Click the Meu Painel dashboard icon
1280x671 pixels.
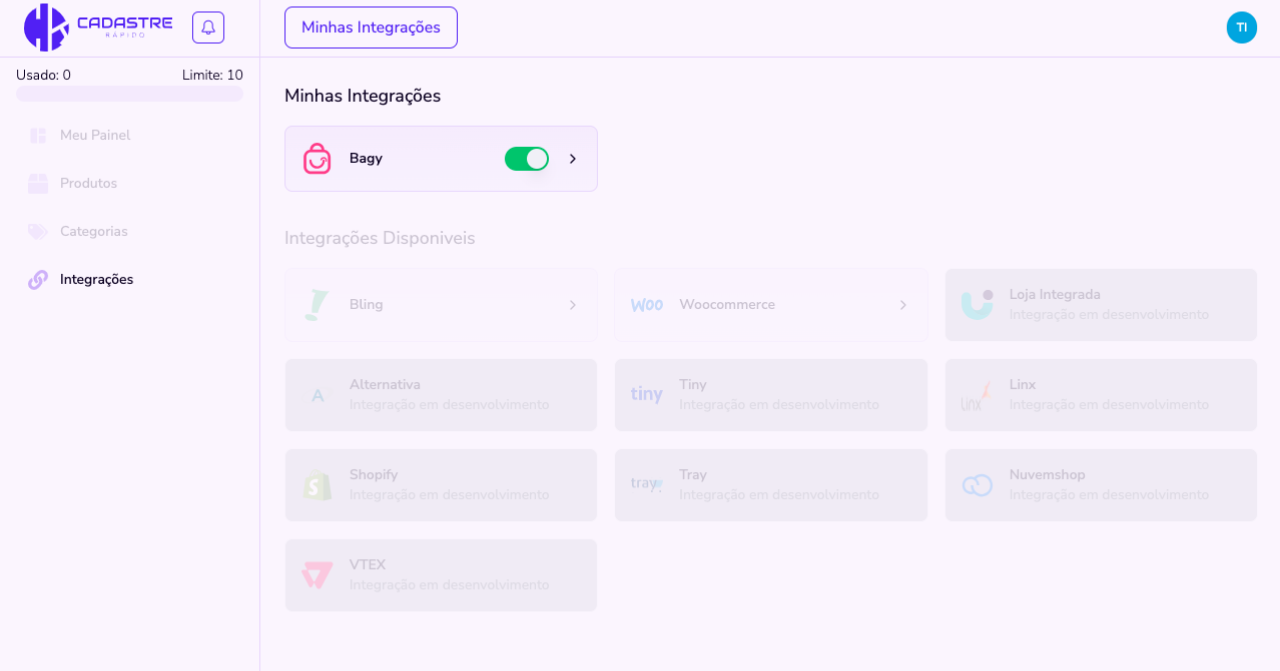(38, 135)
